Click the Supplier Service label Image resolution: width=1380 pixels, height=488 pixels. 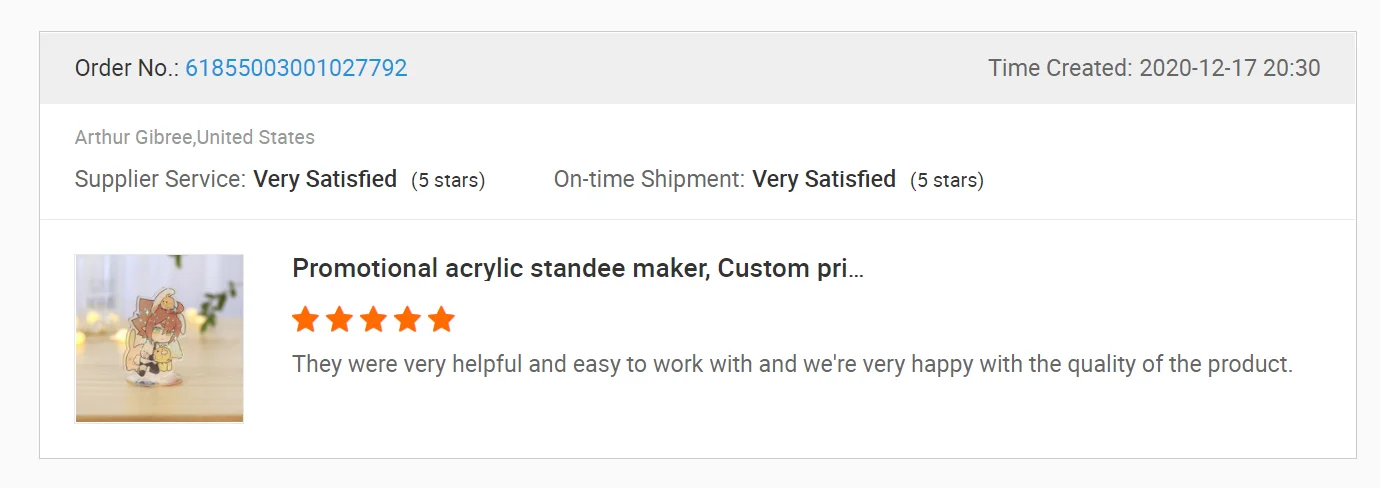click(160, 180)
